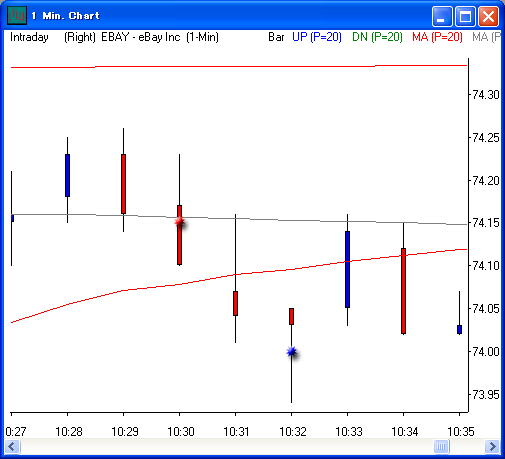Minimize the 1 Min. Chart window

(x=442, y=16)
